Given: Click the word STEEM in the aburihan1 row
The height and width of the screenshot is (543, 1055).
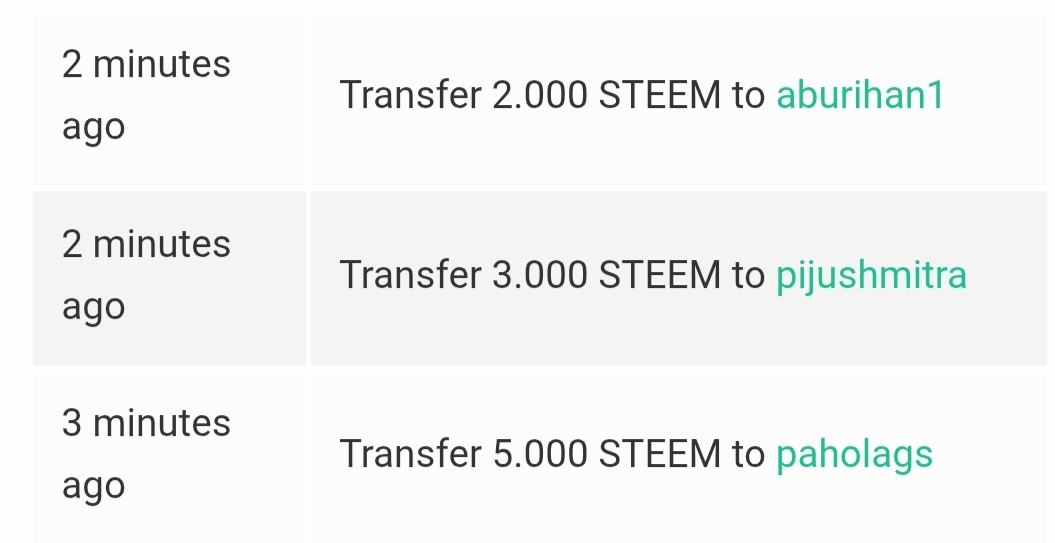Looking at the screenshot, I should [659, 95].
